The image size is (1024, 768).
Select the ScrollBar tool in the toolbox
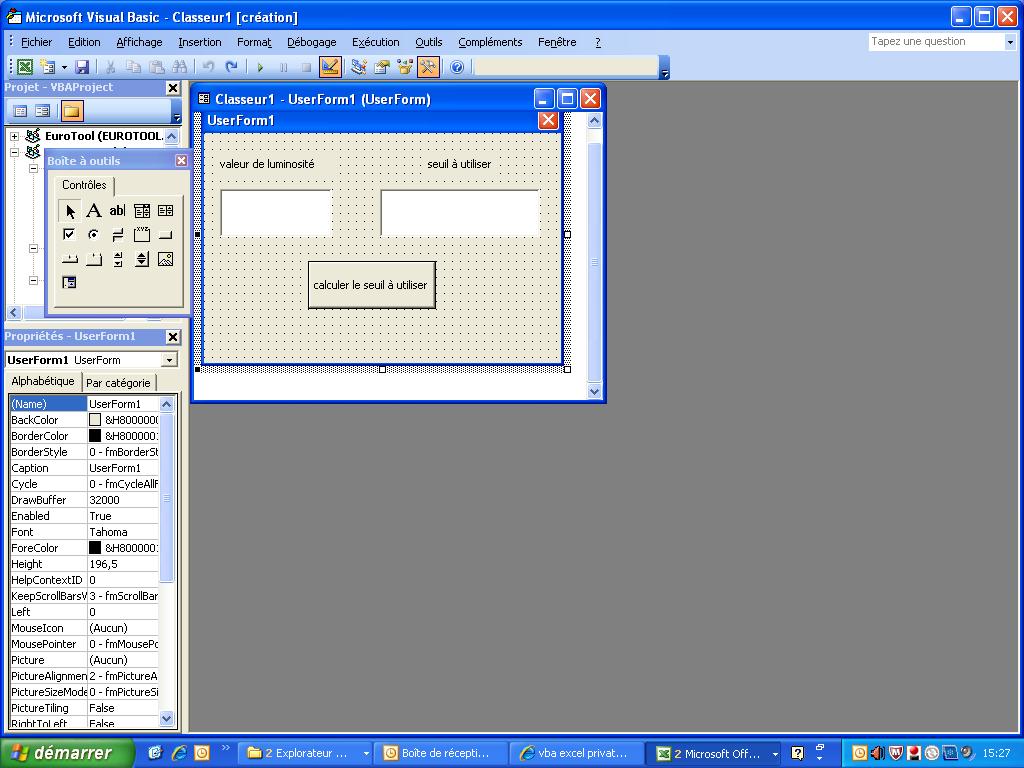(x=118, y=259)
